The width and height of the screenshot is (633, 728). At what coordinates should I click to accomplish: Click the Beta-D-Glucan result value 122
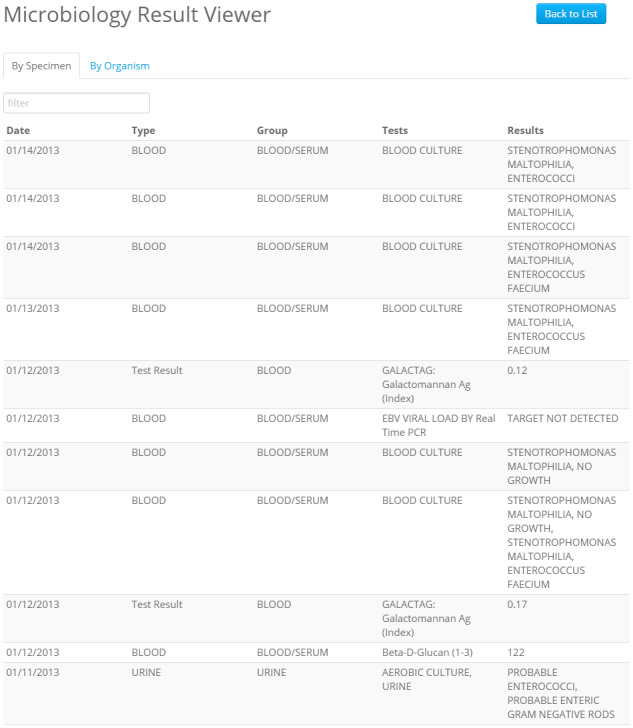(x=516, y=652)
